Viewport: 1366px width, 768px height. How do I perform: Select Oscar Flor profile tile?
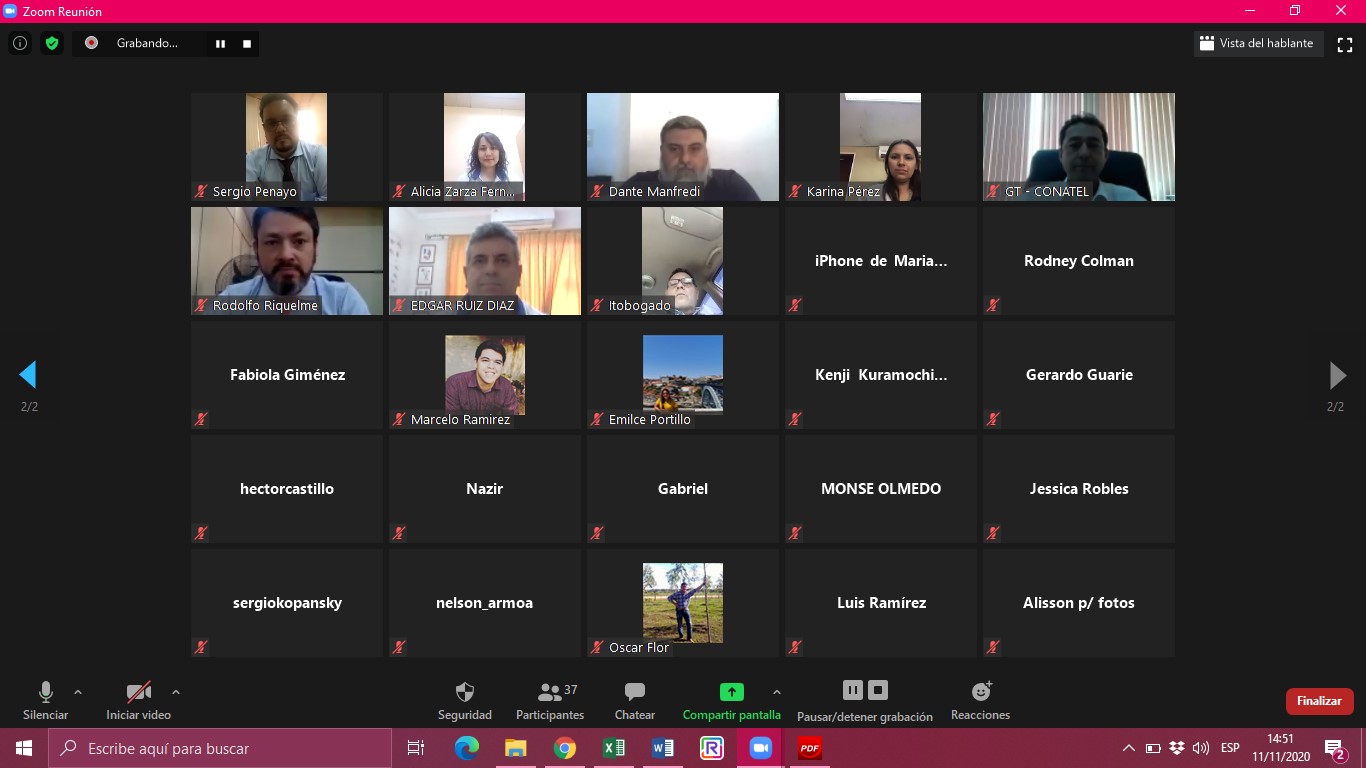(x=683, y=603)
